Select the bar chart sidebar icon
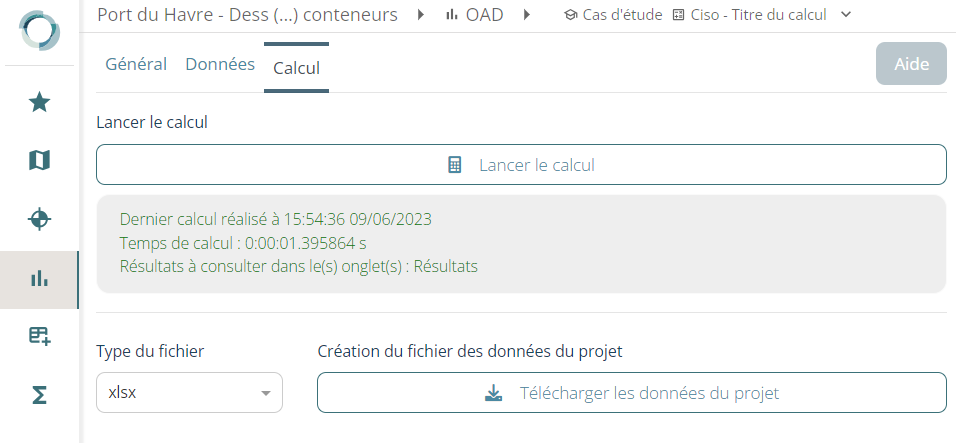 pyautogui.click(x=39, y=279)
